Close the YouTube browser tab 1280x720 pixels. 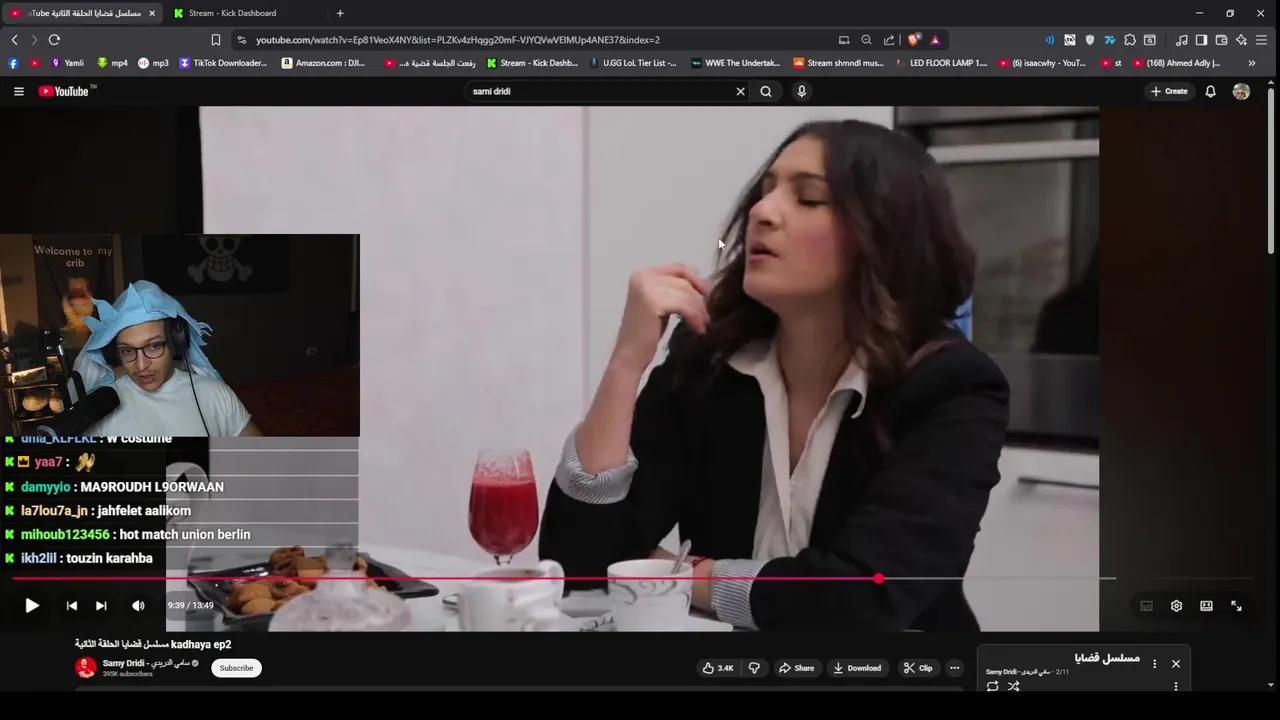click(x=152, y=13)
